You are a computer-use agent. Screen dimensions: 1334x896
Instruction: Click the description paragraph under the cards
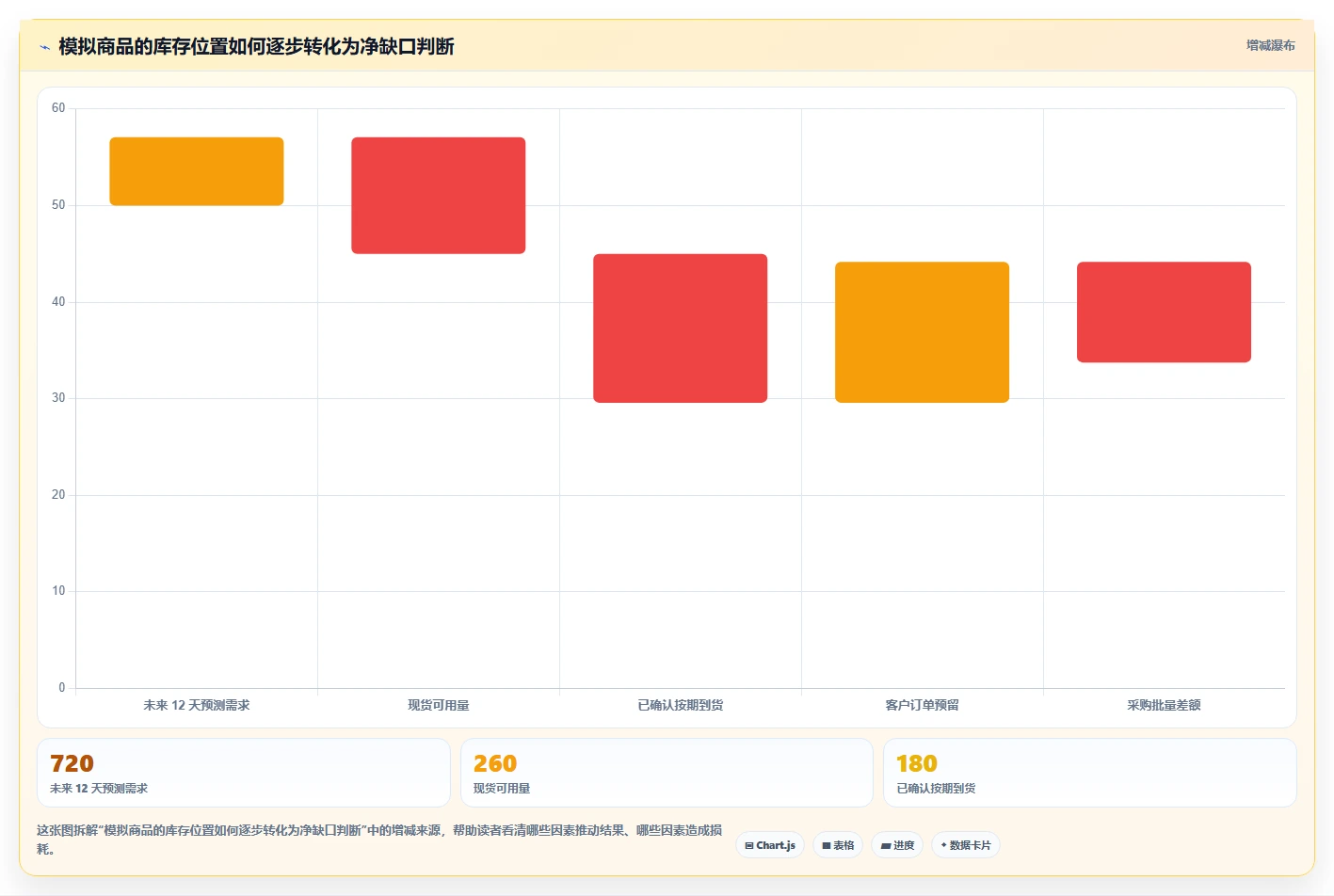[379, 840]
